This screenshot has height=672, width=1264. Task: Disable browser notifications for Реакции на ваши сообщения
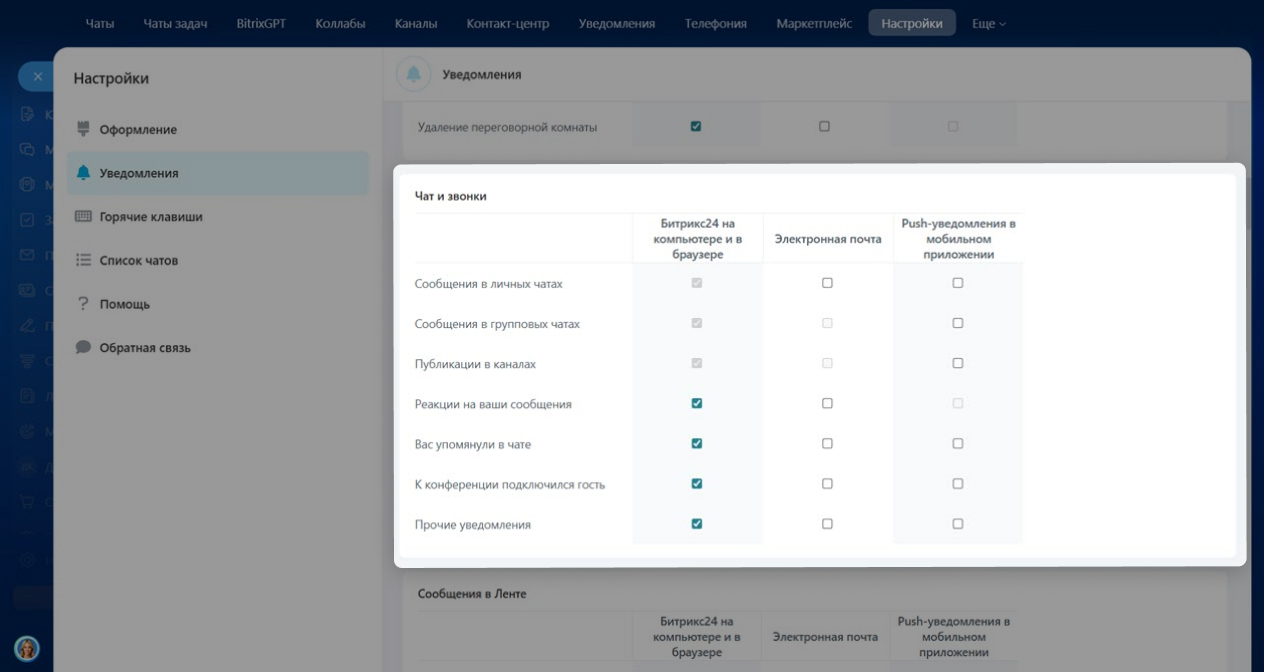coord(697,404)
